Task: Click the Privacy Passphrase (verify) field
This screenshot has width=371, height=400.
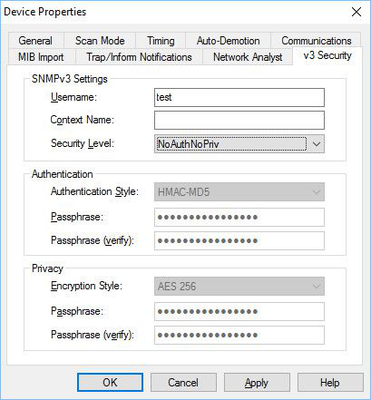Action: [239, 335]
